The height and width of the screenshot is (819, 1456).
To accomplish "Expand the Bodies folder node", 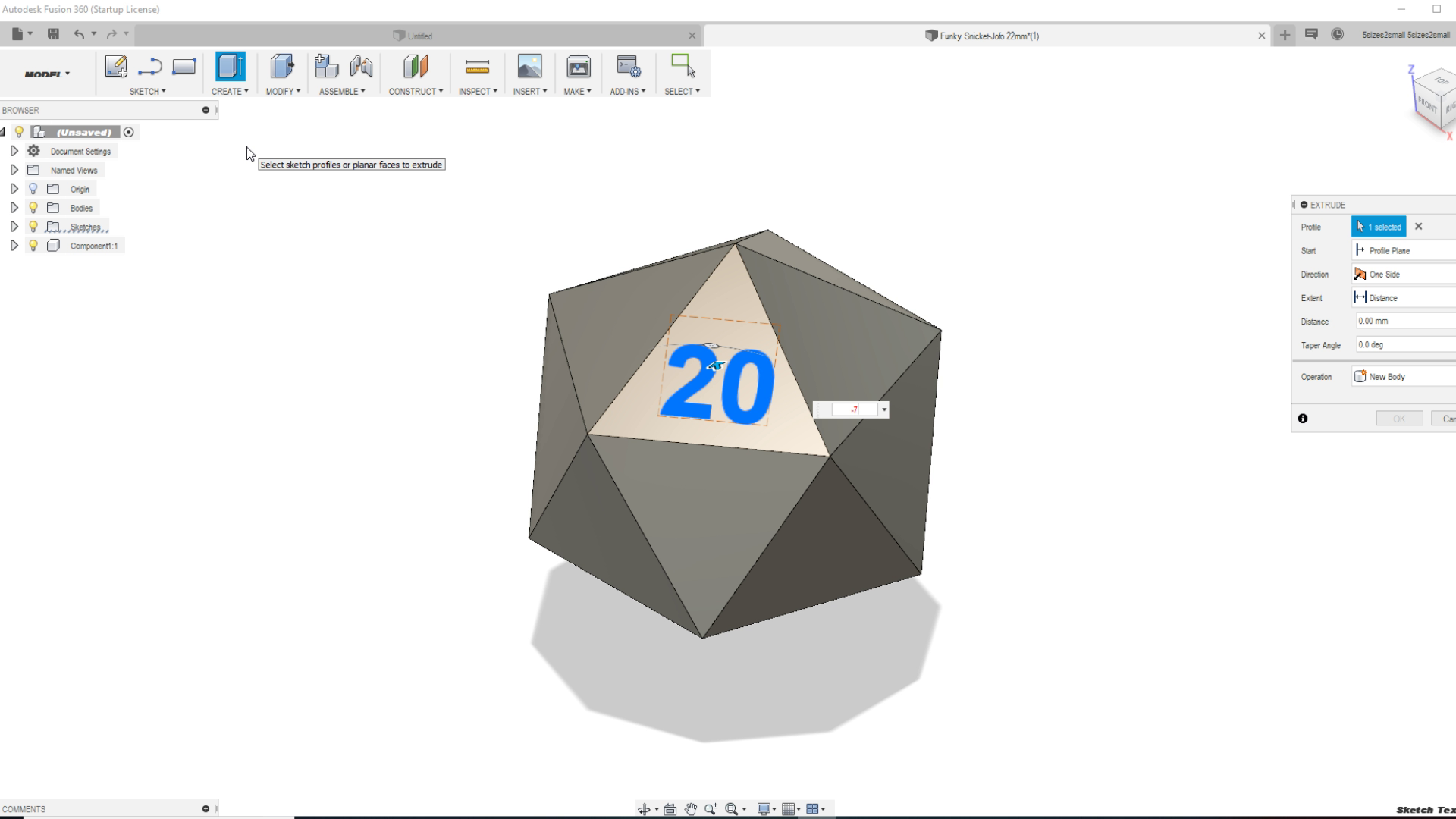I will pyautogui.click(x=14, y=208).
